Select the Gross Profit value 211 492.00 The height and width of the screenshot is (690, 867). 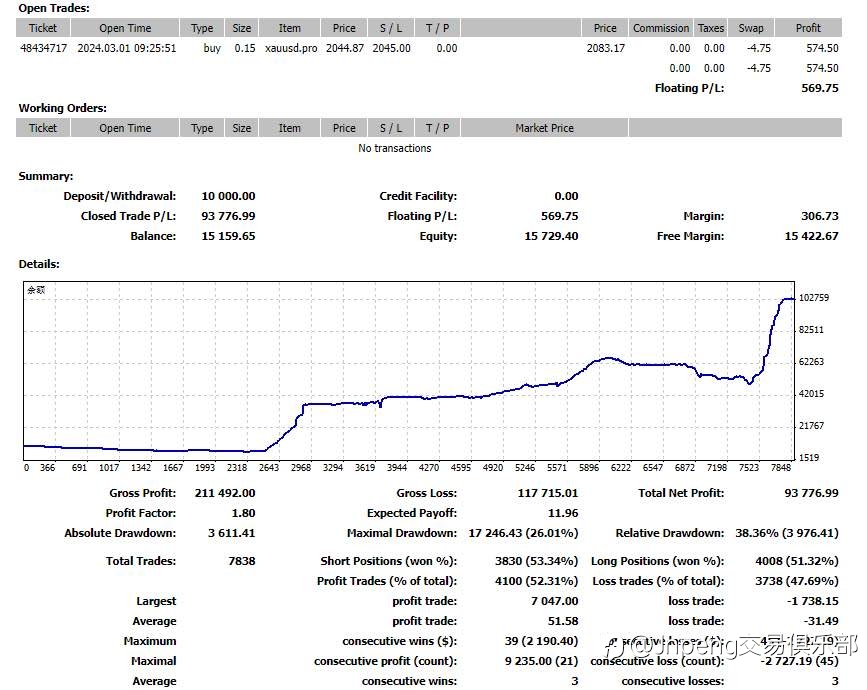click(x=224, y=493)
